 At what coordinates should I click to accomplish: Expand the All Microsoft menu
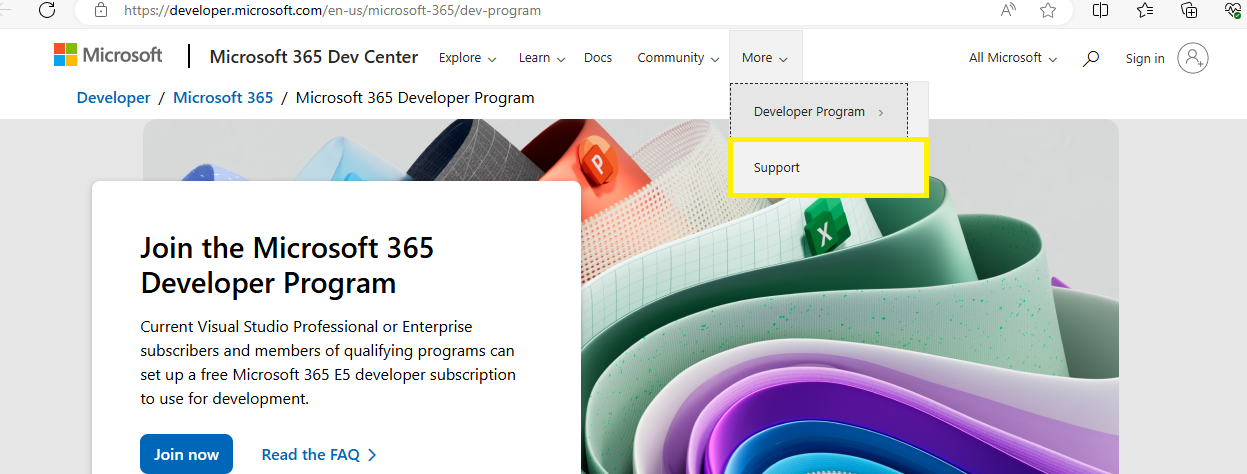click(1012, 58)
